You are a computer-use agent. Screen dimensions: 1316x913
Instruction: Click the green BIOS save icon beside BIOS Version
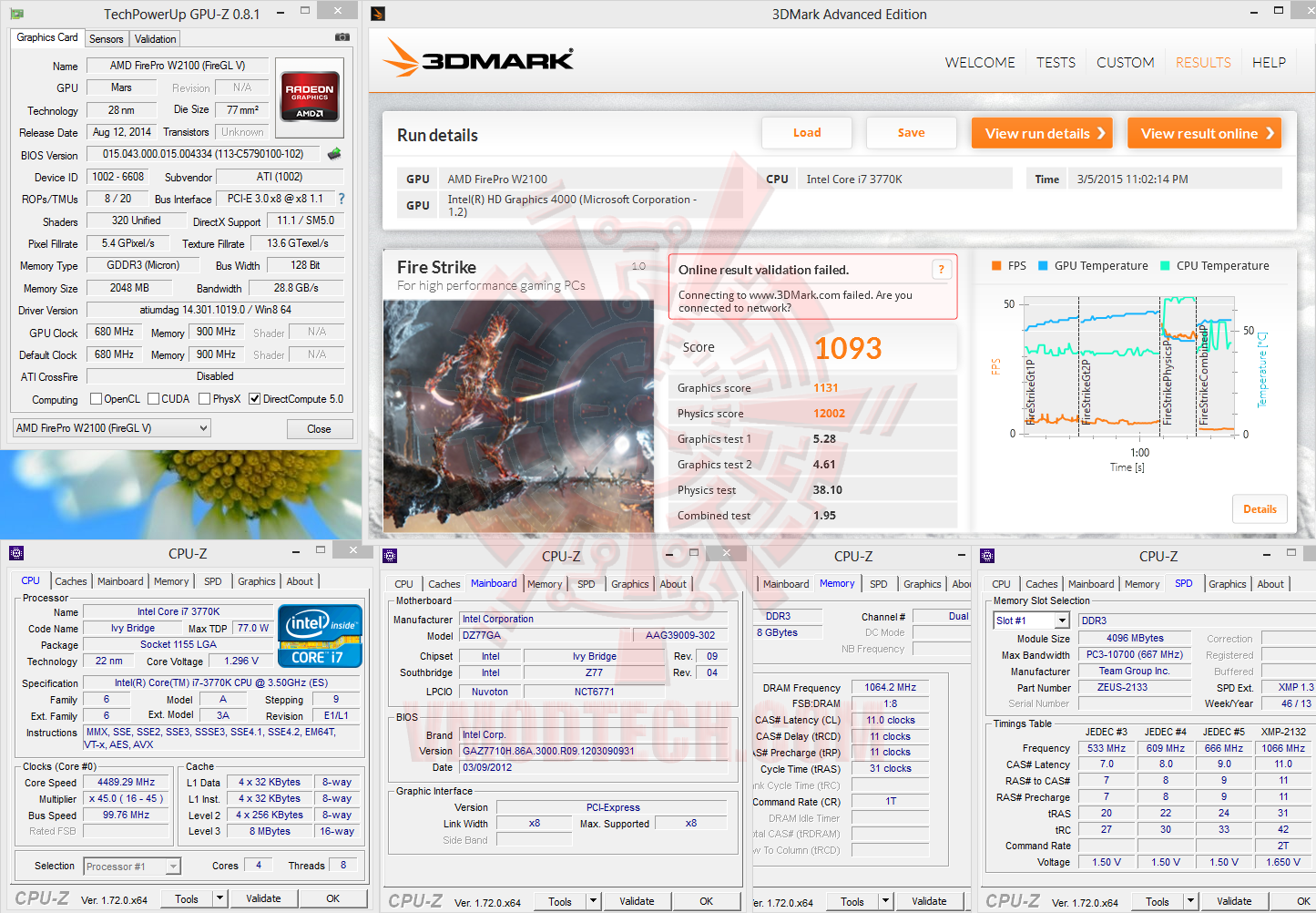click(x=333, y=153)
